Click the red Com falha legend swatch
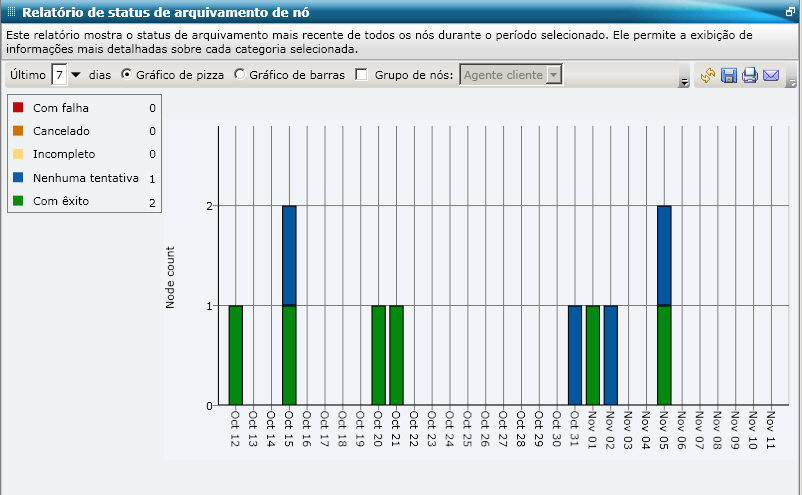Screen dimensions: 802x495 click(18, 107)
